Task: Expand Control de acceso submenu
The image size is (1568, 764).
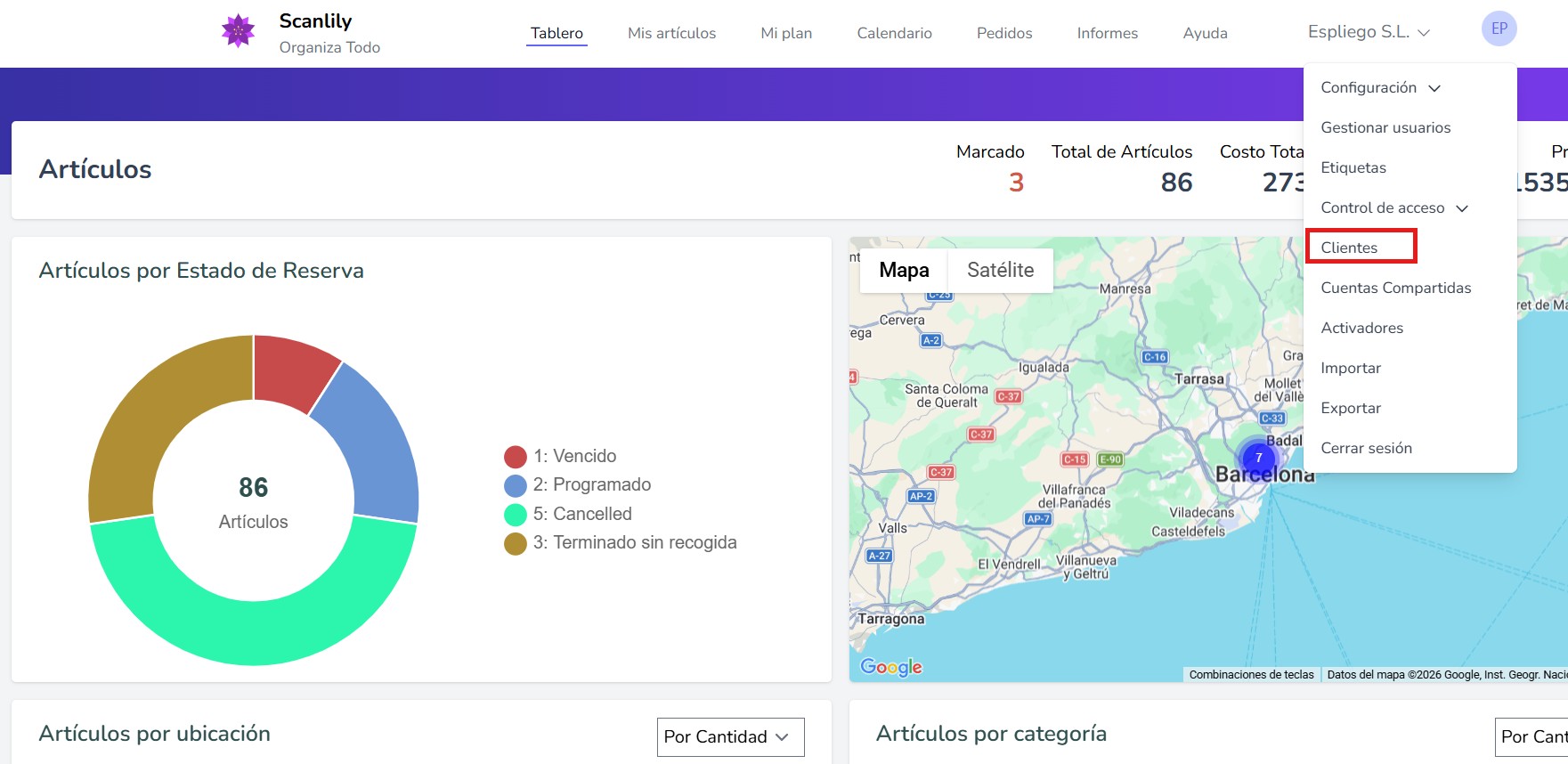Action: tap(1394, 207)
